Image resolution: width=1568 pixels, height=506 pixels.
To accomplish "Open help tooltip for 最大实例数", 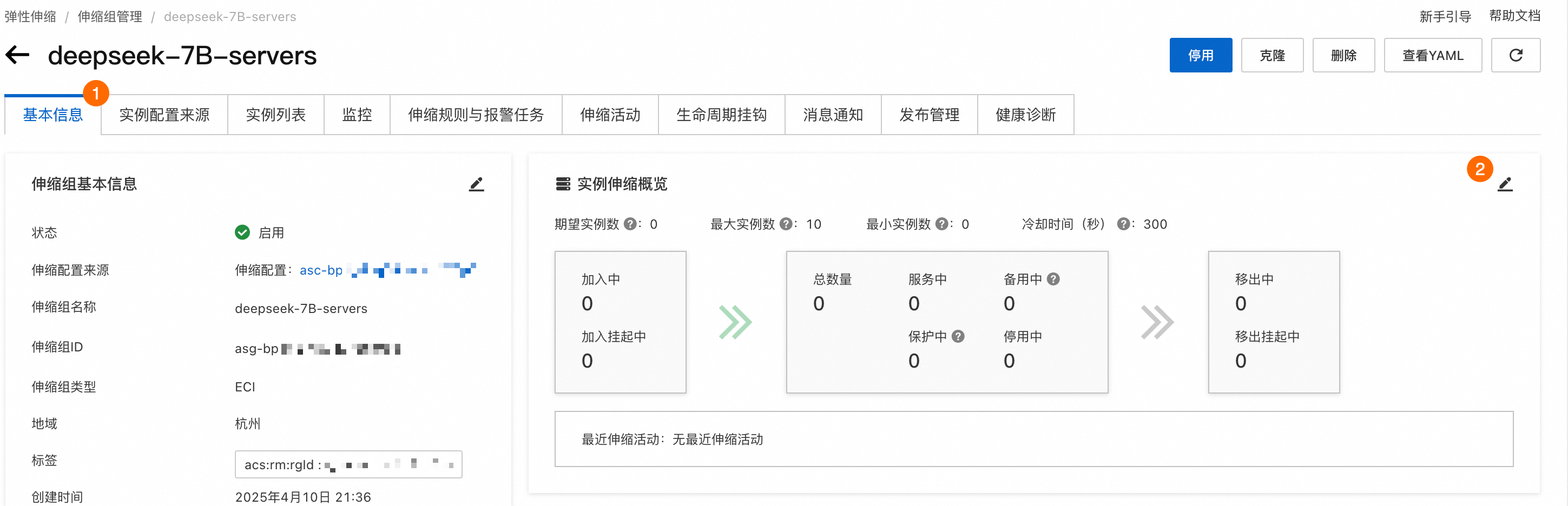I will pyautogui.click(x=787, y=224).
